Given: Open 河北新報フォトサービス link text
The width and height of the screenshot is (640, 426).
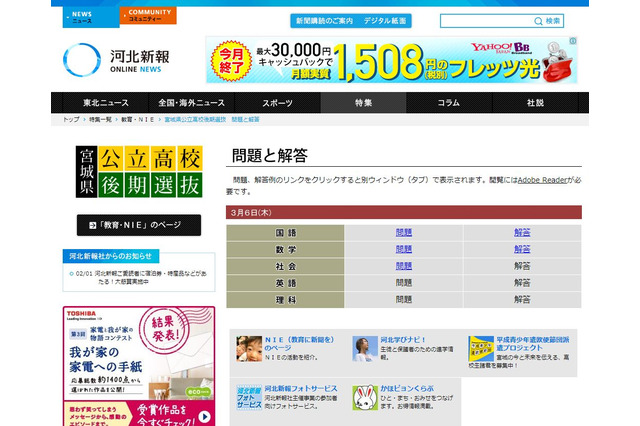Looking at the screenshot, I should point(301,388).
